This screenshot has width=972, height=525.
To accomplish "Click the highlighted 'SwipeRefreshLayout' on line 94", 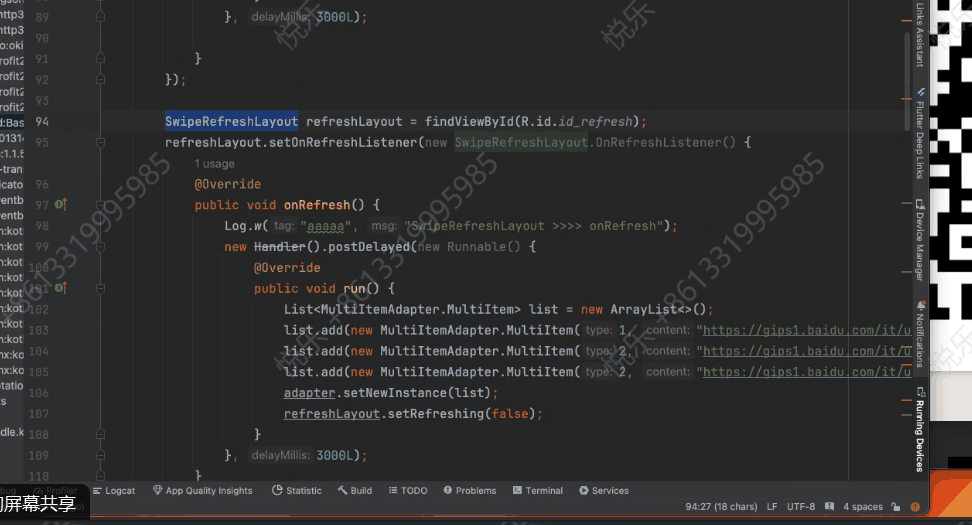I will 231,121.
